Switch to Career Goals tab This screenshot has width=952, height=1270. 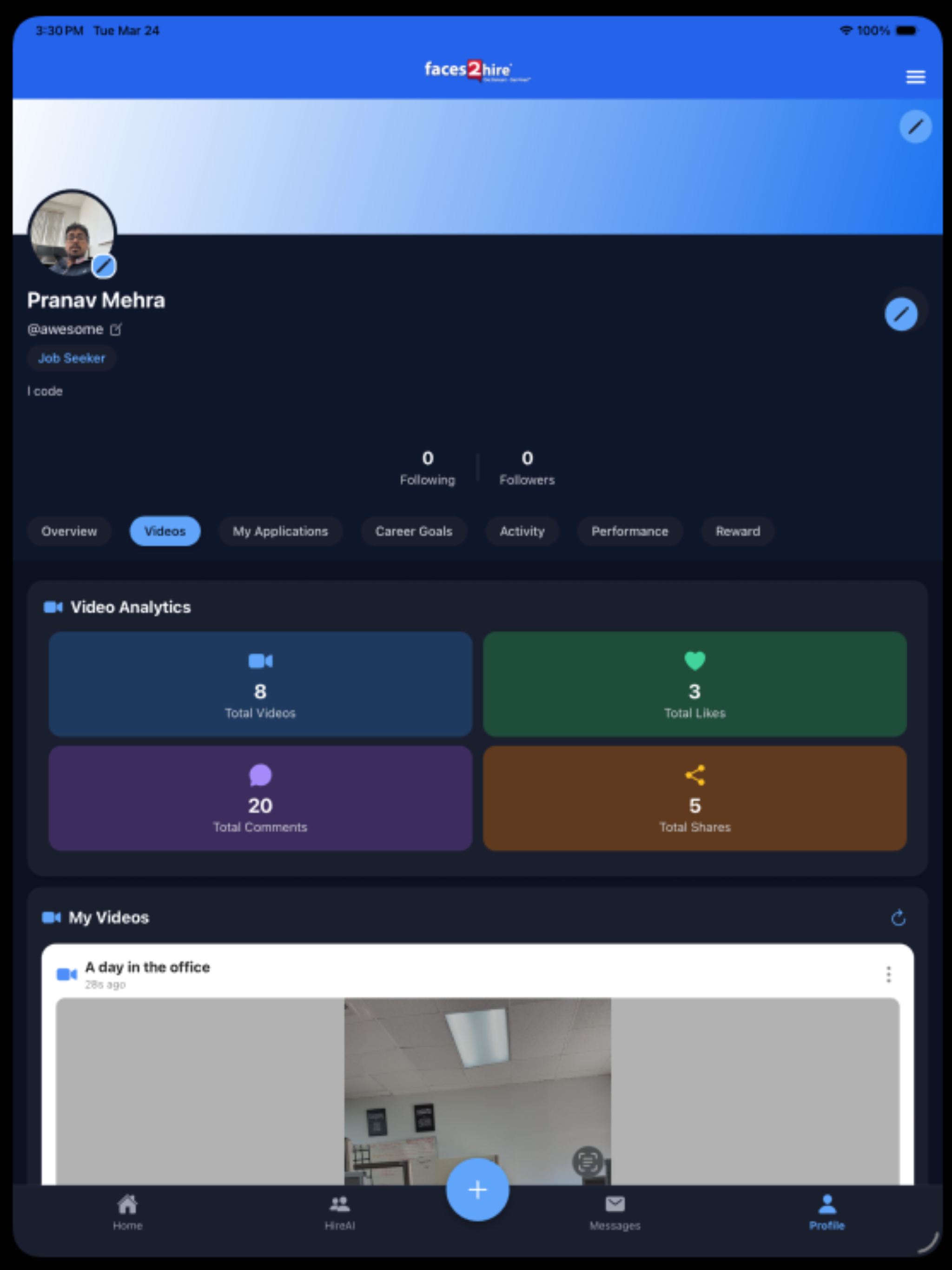(x=413, y=531)
